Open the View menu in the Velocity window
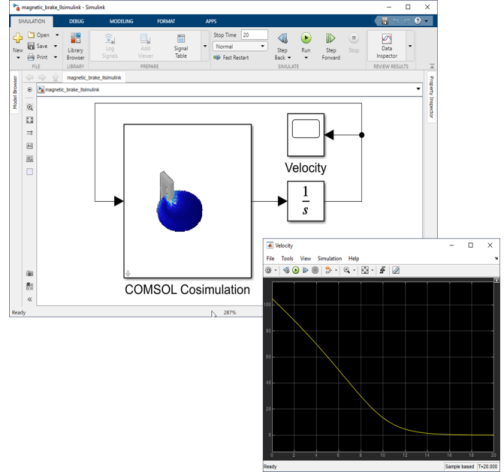The height and width of the screenshot is (475, 504). 305,258
